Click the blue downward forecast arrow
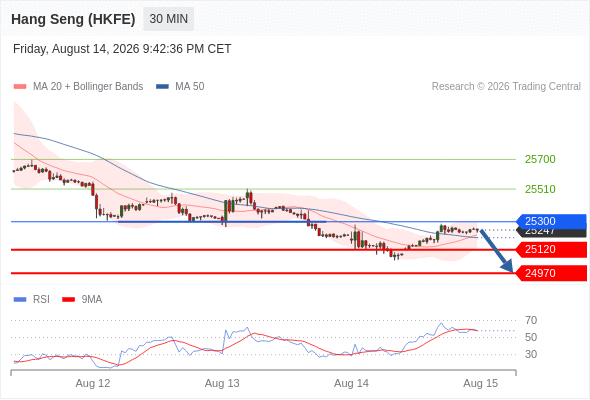Image resolution: width=590 pixels, height=400 pixels. tap(497, 251)
